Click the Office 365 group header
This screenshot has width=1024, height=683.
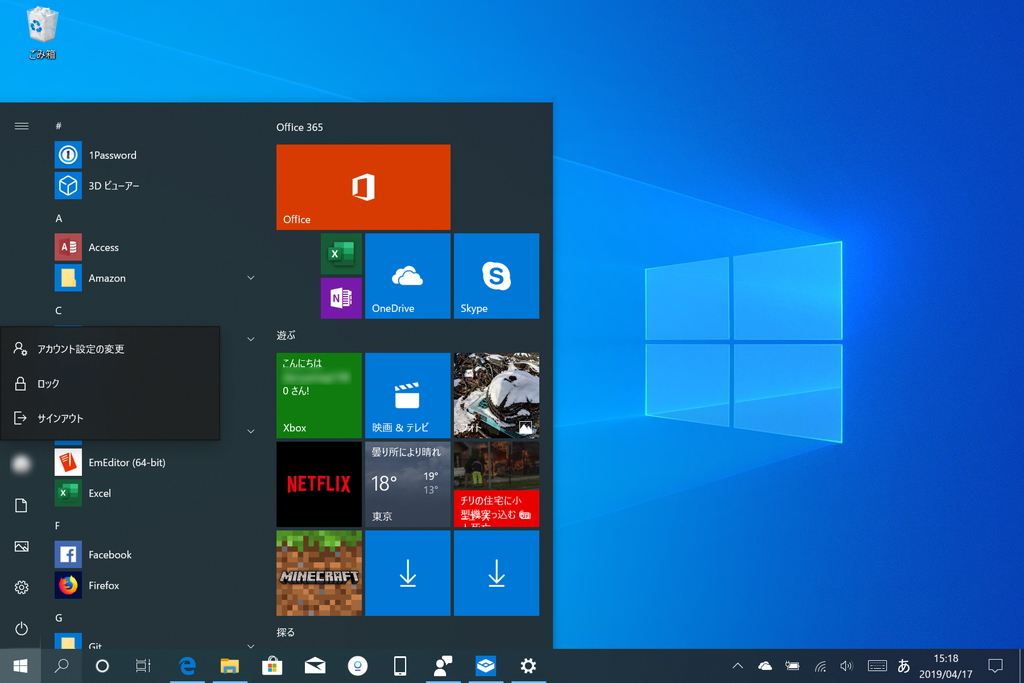coord(300,127)
